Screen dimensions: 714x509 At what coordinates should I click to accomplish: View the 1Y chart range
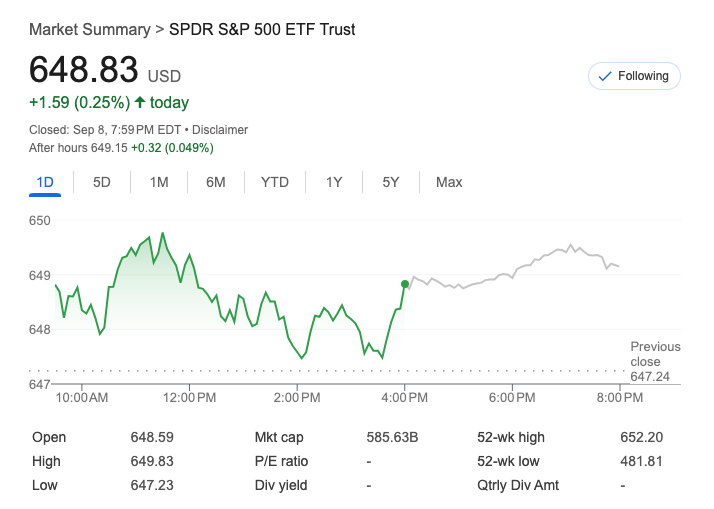[334, 182]
